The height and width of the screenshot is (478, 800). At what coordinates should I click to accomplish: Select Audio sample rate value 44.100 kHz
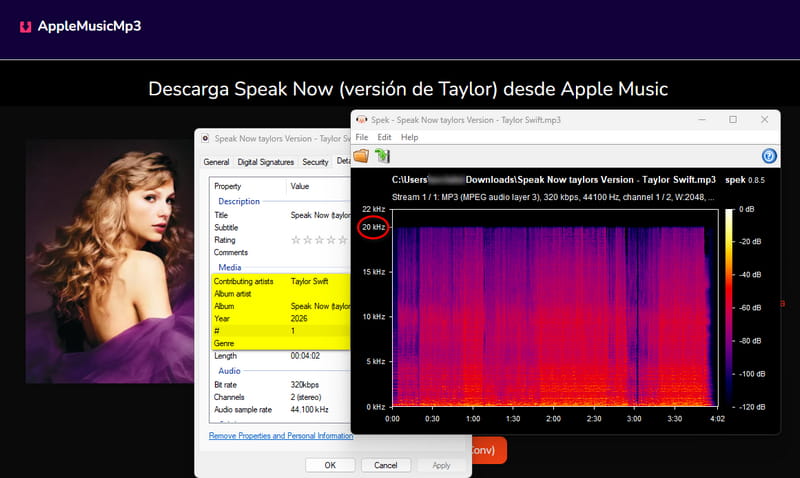pyautogui.click(x=309, y=410)
